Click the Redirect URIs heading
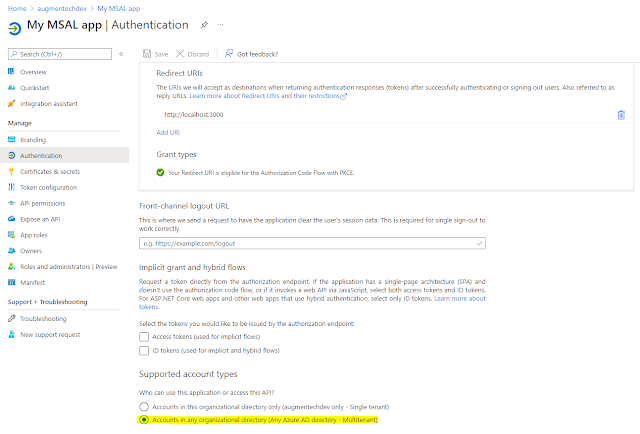This screenshot has width=640, height=434. coord(180,73)
